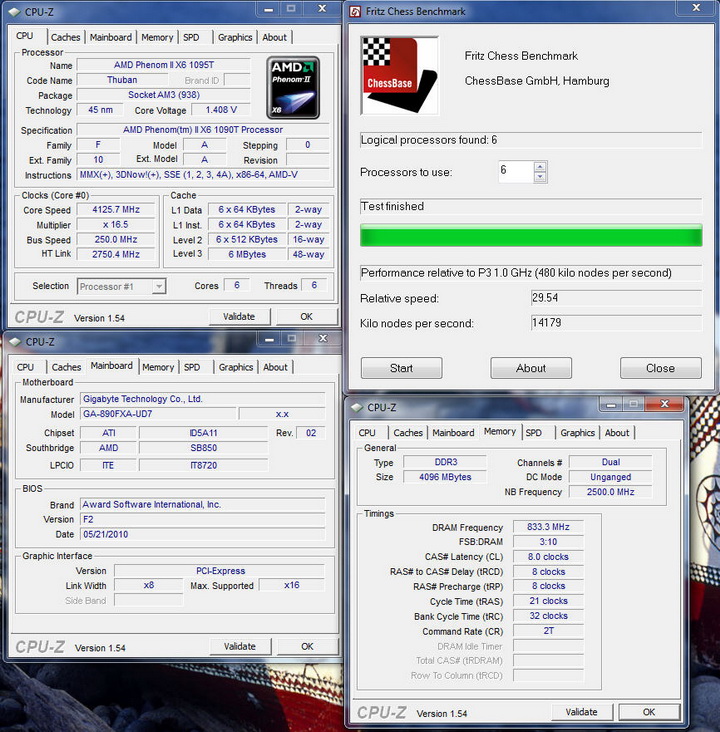The image size is (720, 732).
Task: Close the Fritz Chess Benchmark window via X
Action: click(696, 8)
